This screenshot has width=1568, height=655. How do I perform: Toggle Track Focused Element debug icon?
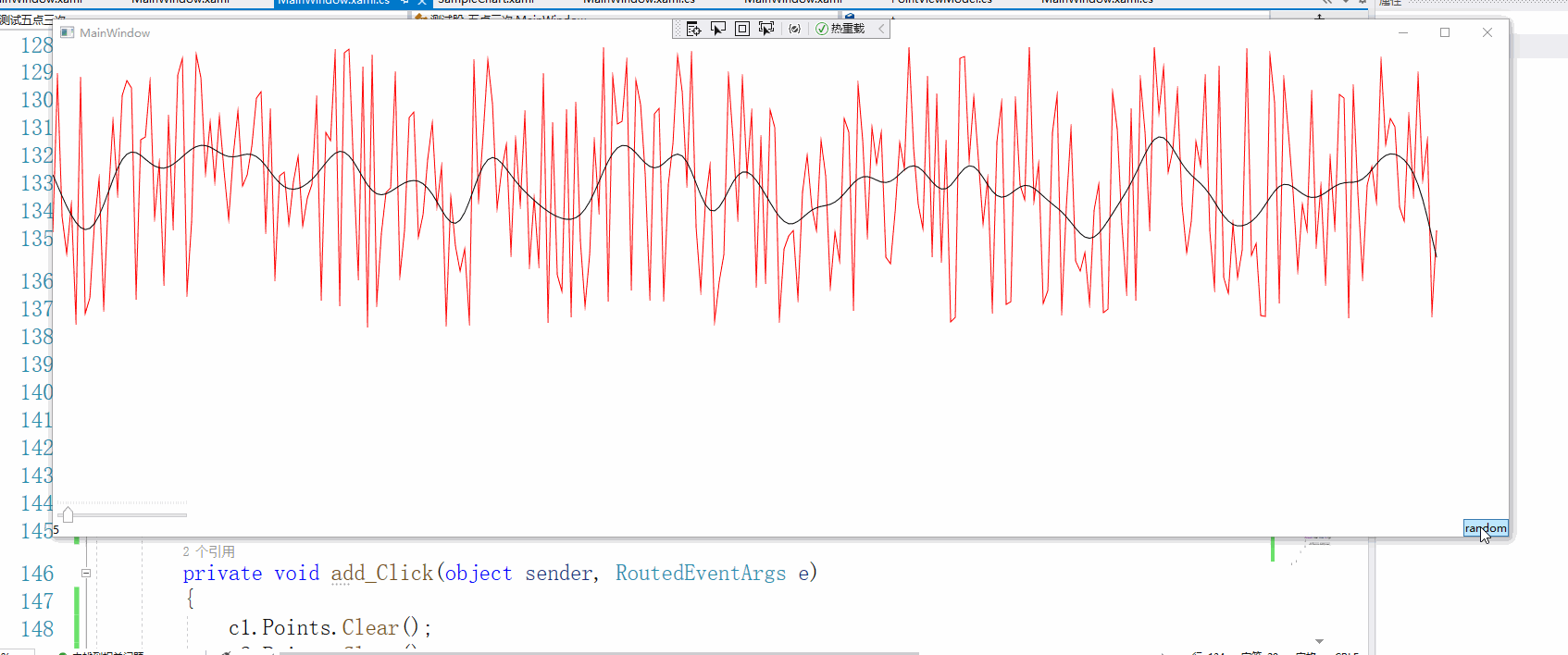click(766, 29)
